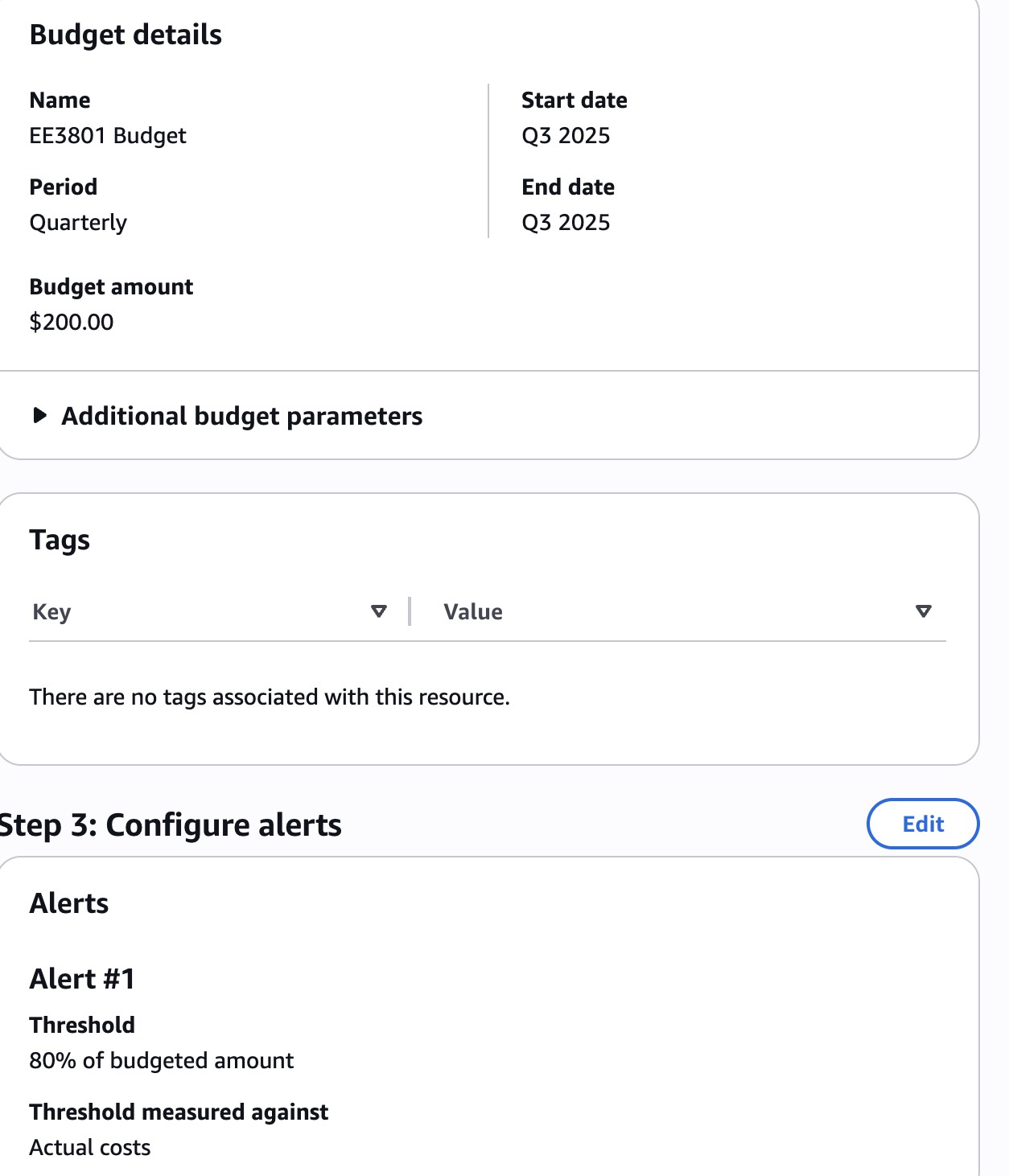Expand the Additional budget parameters triangle
Viewport: 1009px width, 1176px height.
coord(39,416)
